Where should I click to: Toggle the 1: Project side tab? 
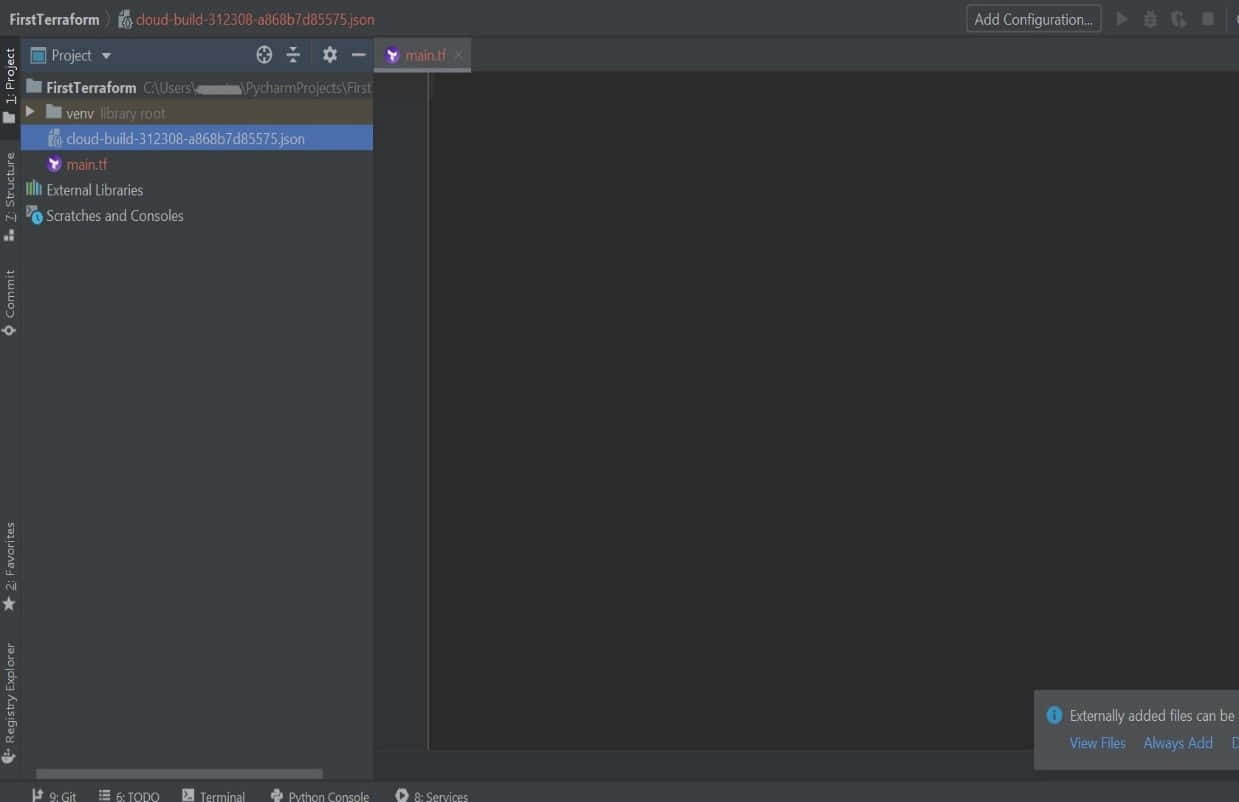click(x=10, y=85)
